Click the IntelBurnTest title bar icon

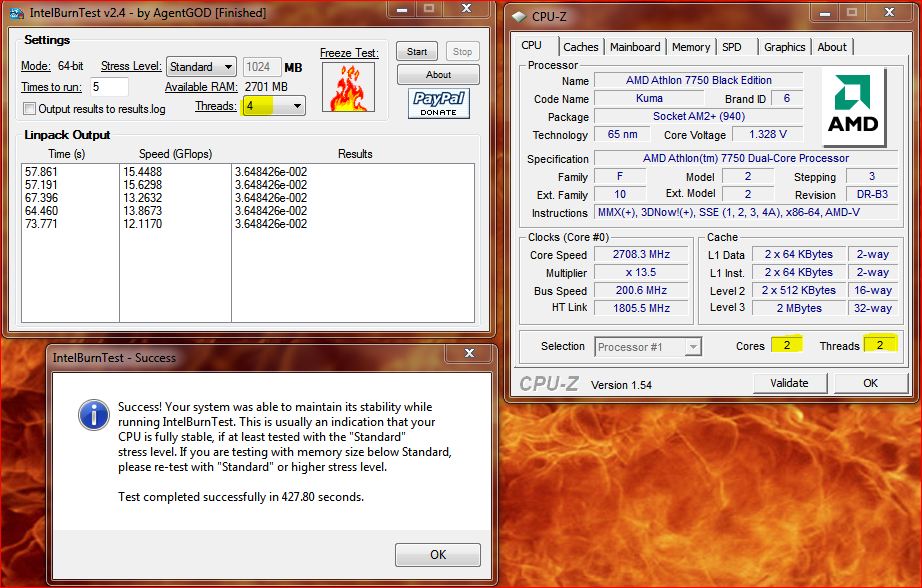point(16,13)
